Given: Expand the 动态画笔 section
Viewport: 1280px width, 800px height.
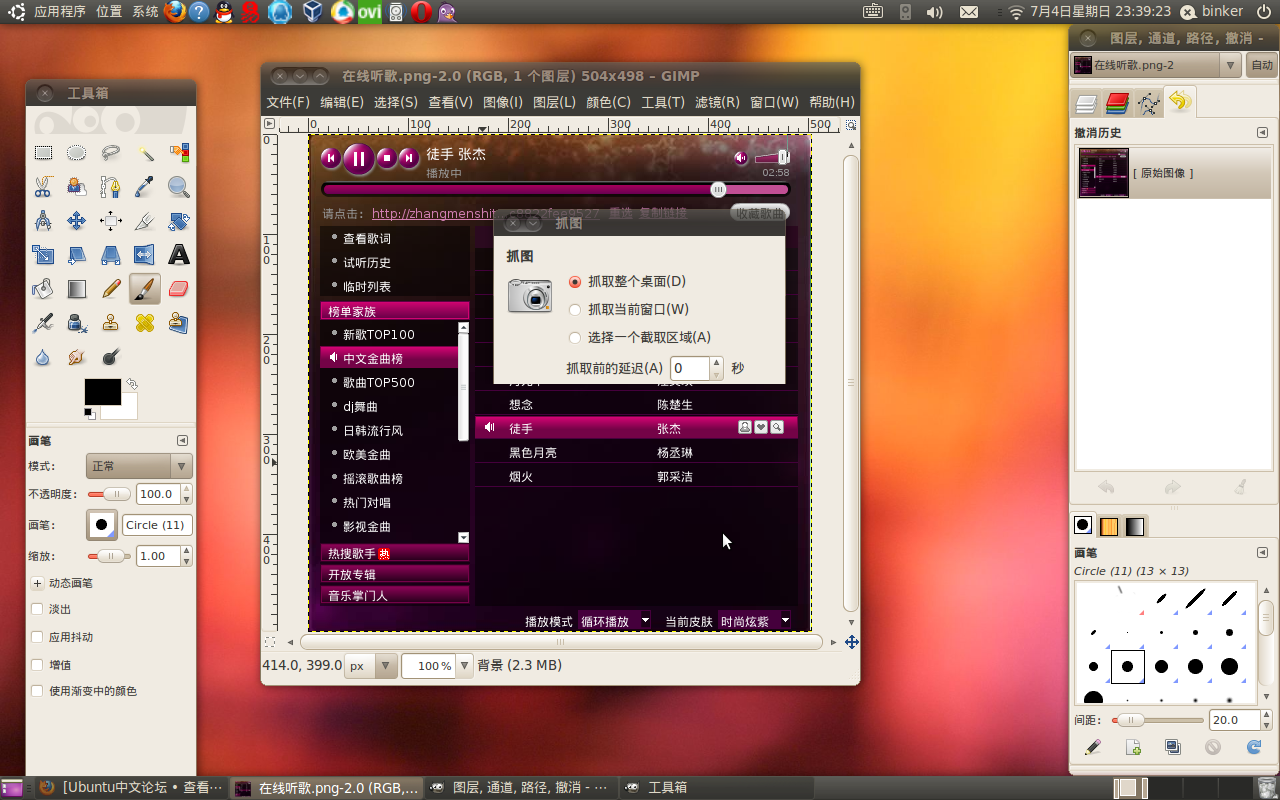Looking at the screenshot, I should [37, 583].
